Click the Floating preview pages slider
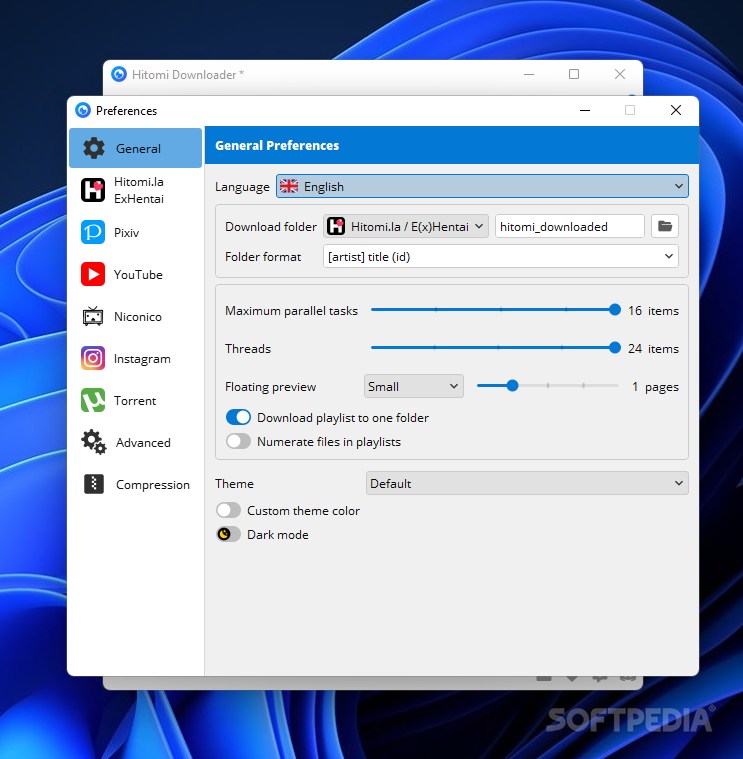743x759 pixels. (x=547, y=386)
